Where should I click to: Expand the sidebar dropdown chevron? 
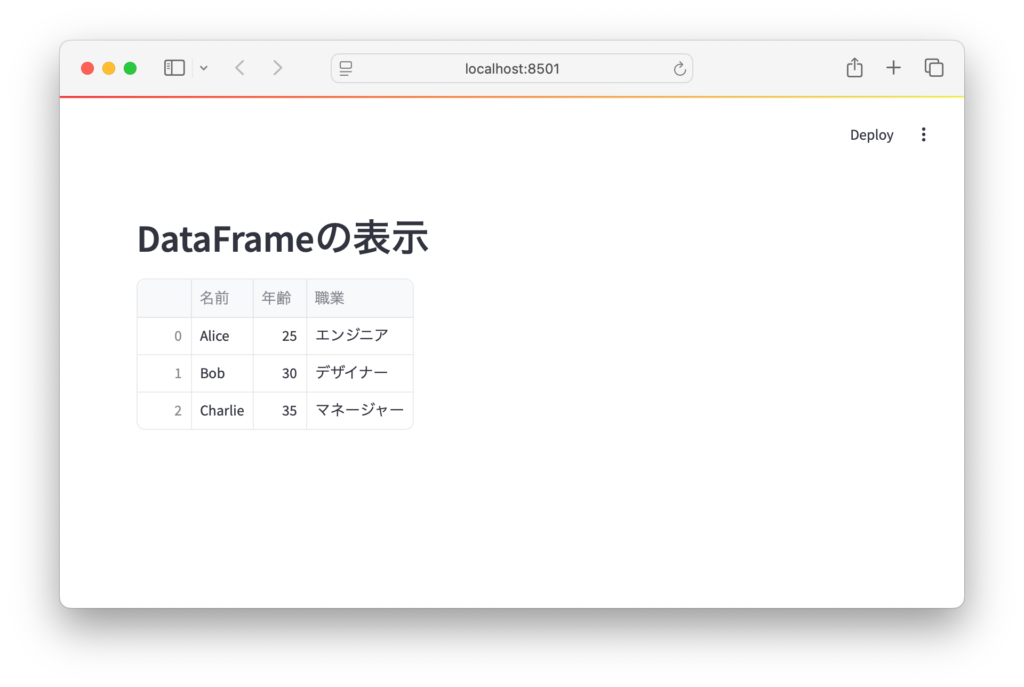(x=204, y=68)
